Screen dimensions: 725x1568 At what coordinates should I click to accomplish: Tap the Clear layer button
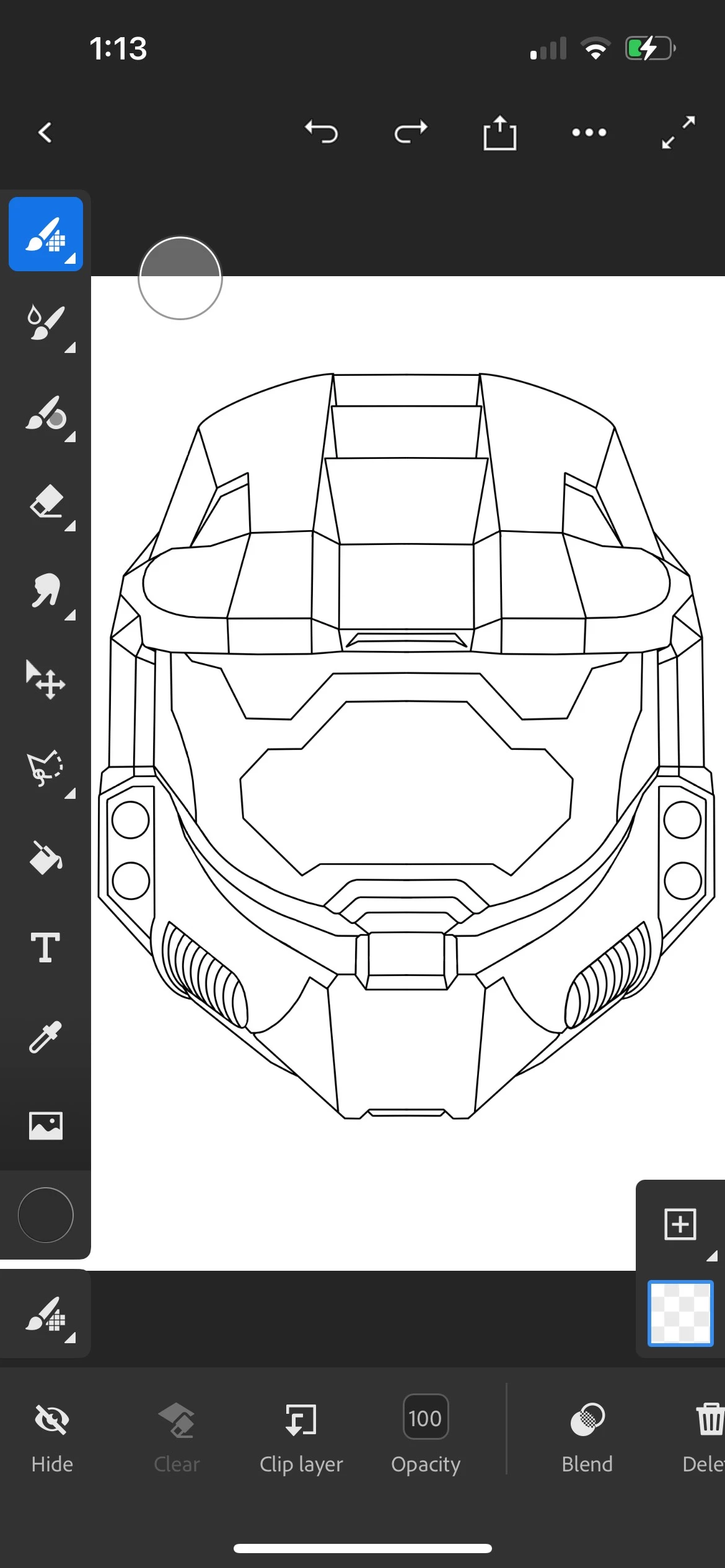[x=177, y=1437]
